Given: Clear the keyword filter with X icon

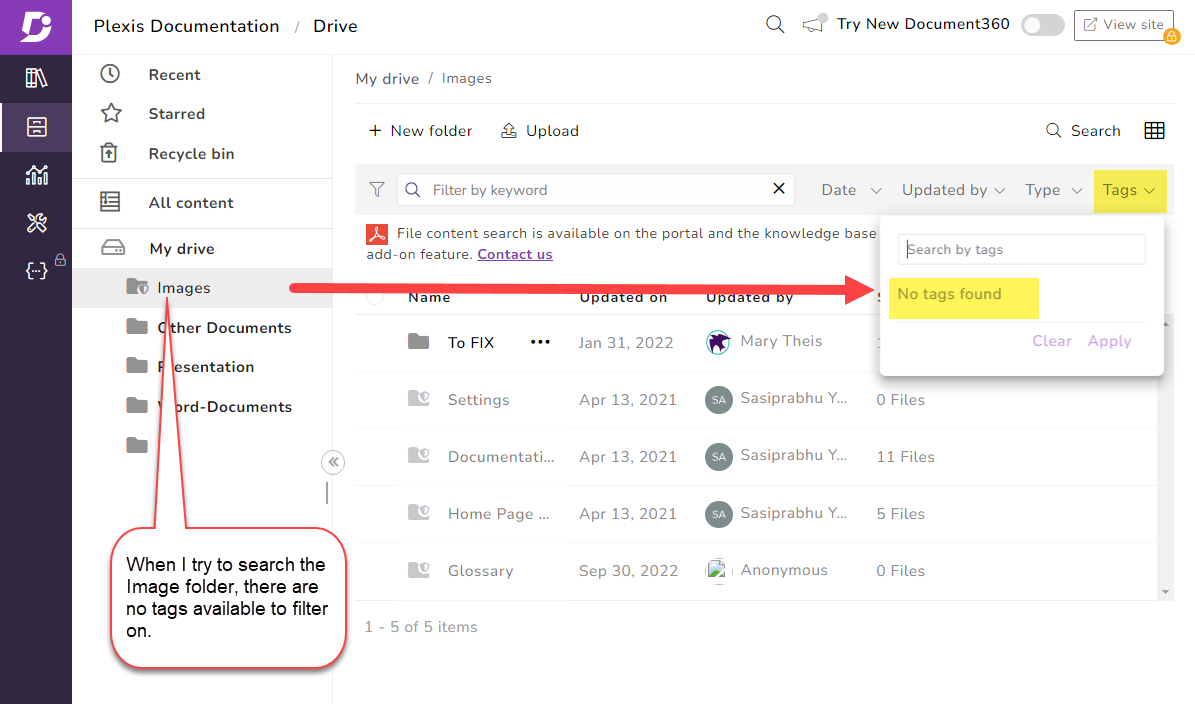Looking at the screenshot, I should pyautogui.click(x=779, y=189).
